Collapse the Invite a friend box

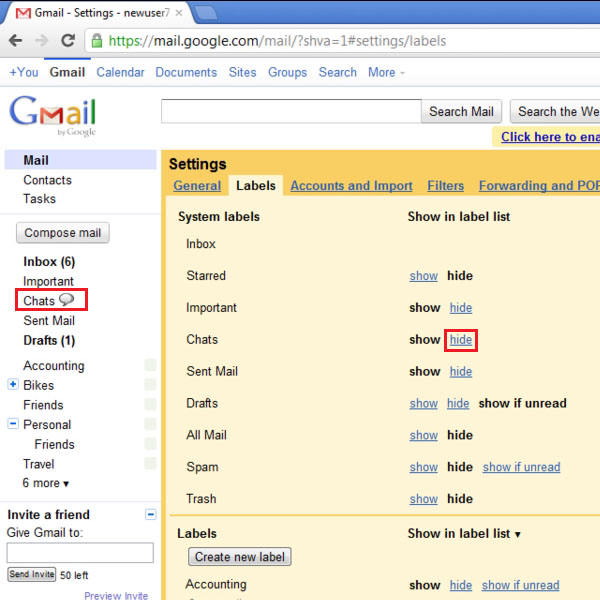(151, 515)
